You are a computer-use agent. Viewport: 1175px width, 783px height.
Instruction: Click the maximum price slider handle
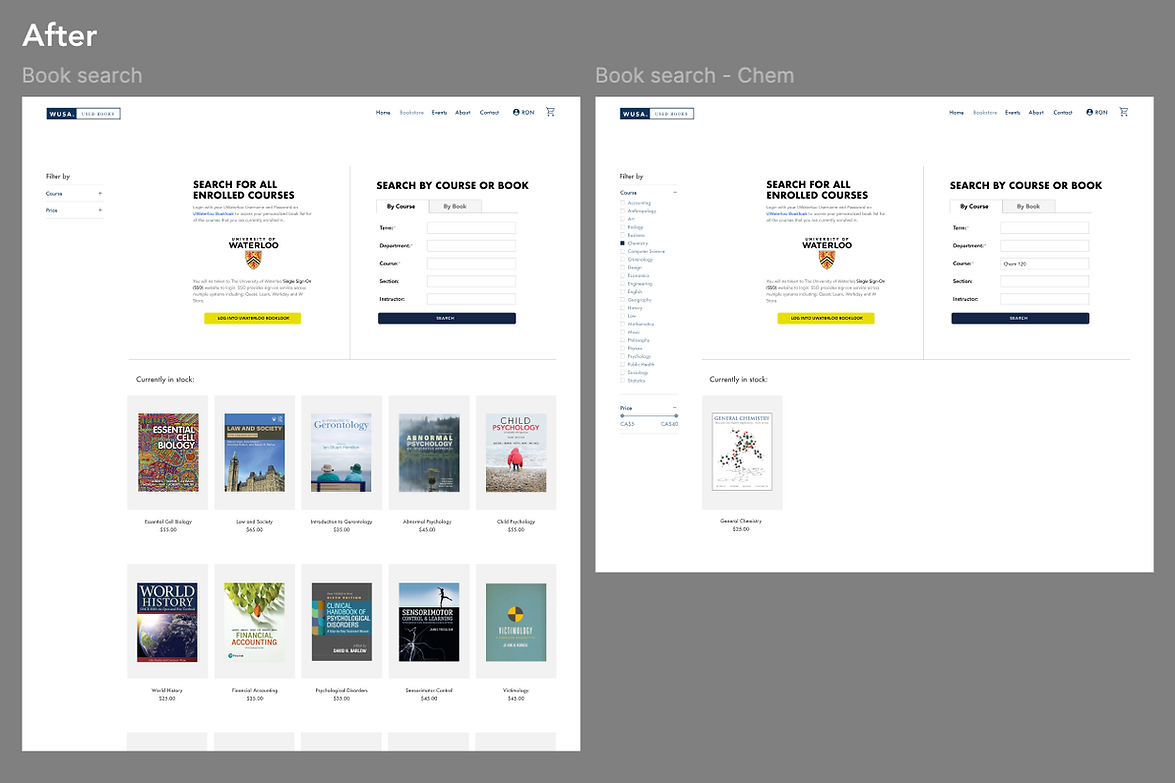click(676, 416)
